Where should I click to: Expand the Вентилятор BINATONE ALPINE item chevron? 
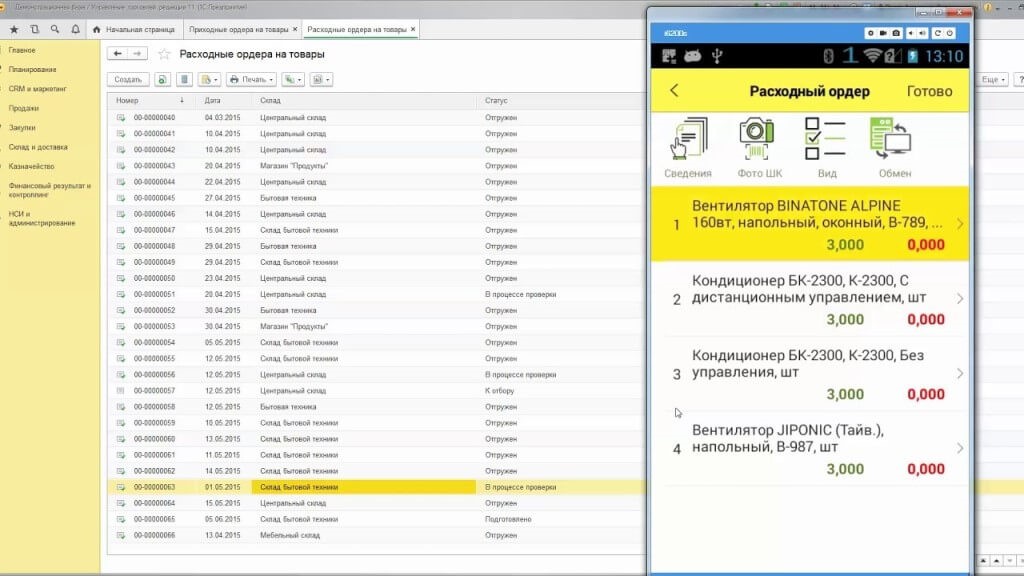pyautogui.click(x=960, y=224)
